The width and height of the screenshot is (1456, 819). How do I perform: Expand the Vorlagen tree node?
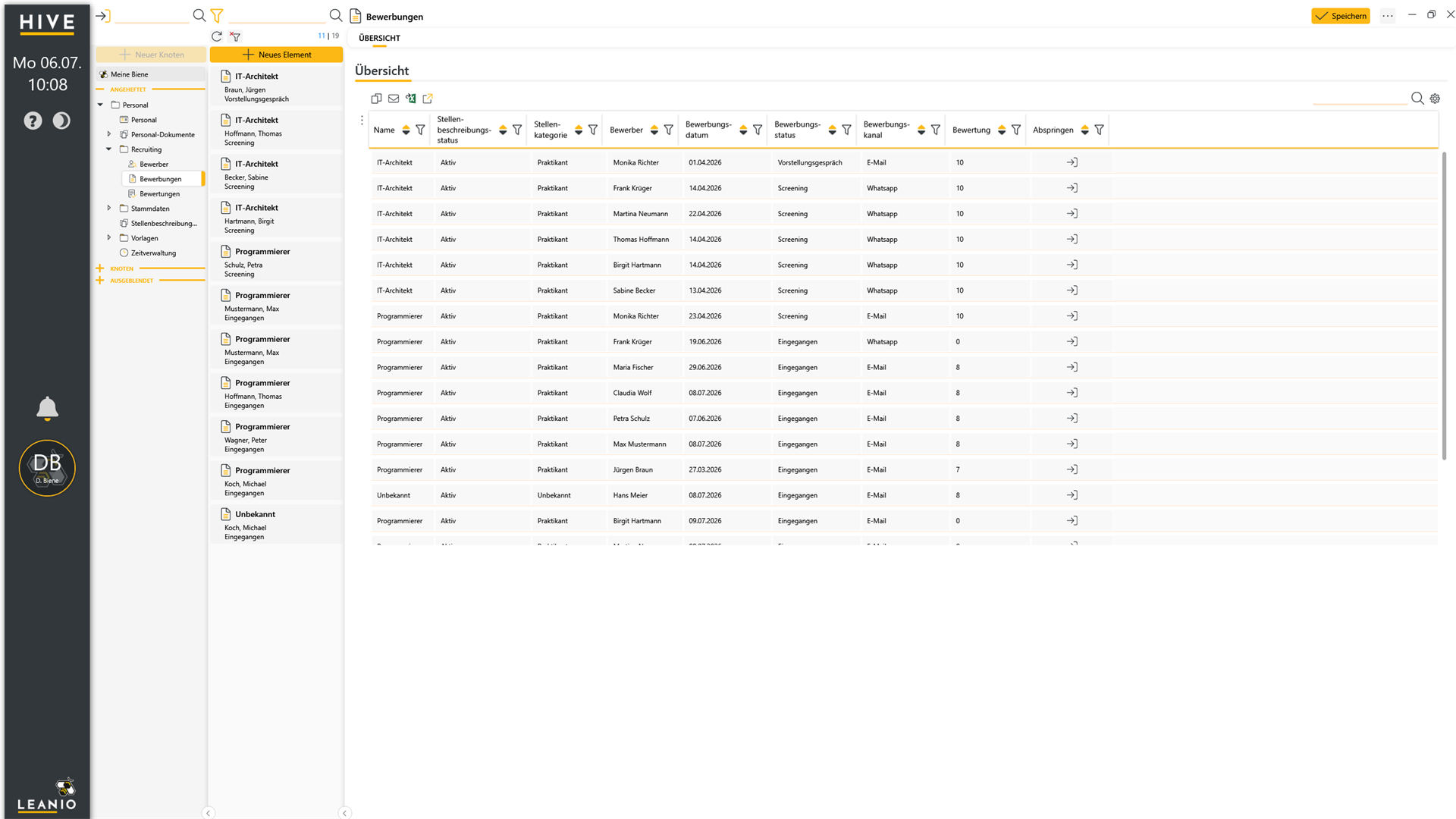(109, 237)
